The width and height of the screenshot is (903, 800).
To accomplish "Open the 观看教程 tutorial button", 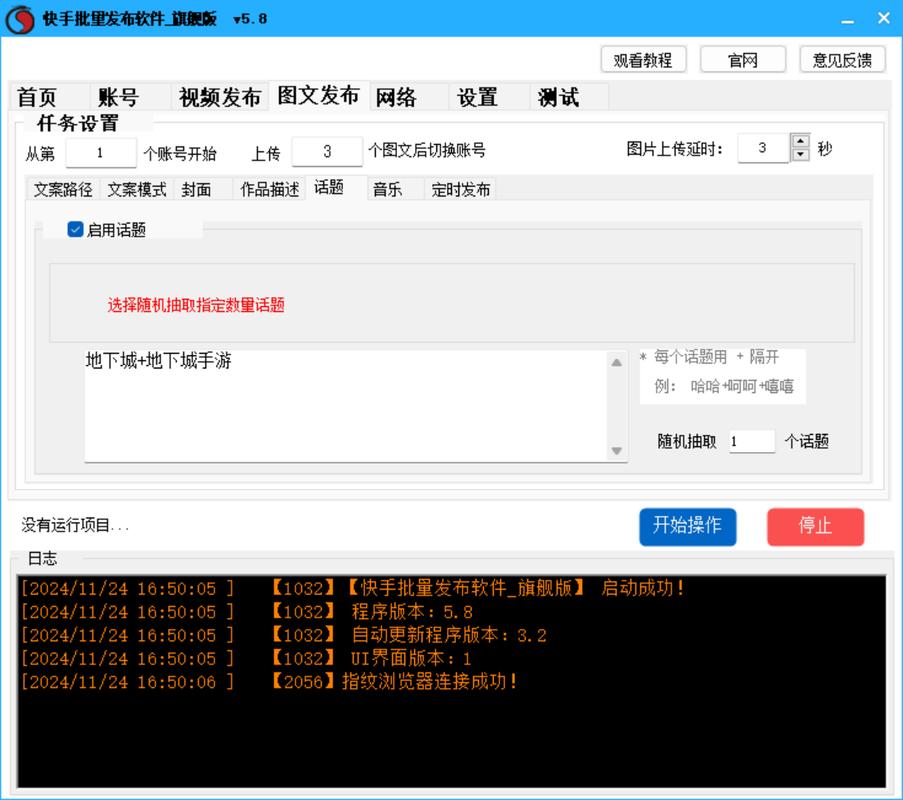I will click(x=643, y=60).
